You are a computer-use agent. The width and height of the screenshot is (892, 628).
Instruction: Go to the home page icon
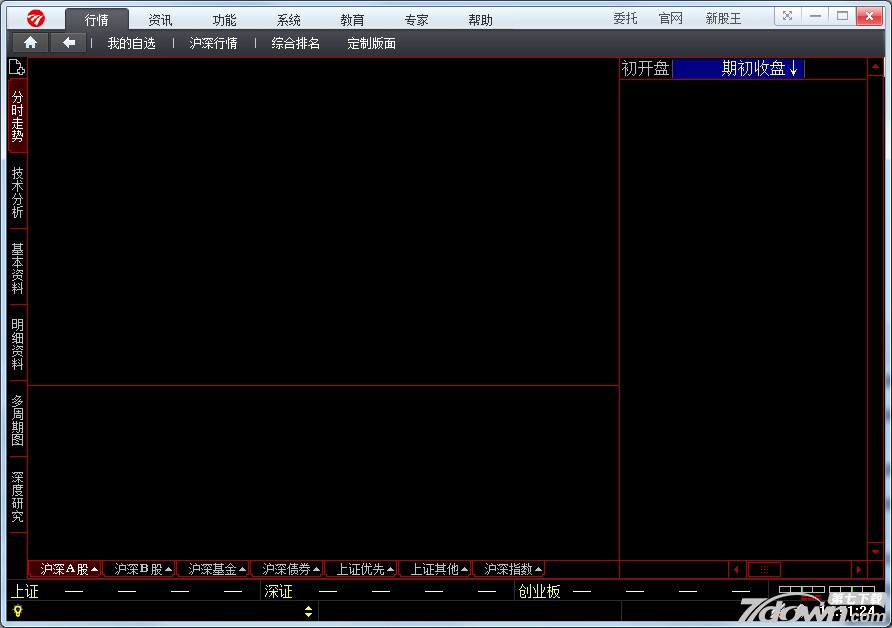point(30,43)
